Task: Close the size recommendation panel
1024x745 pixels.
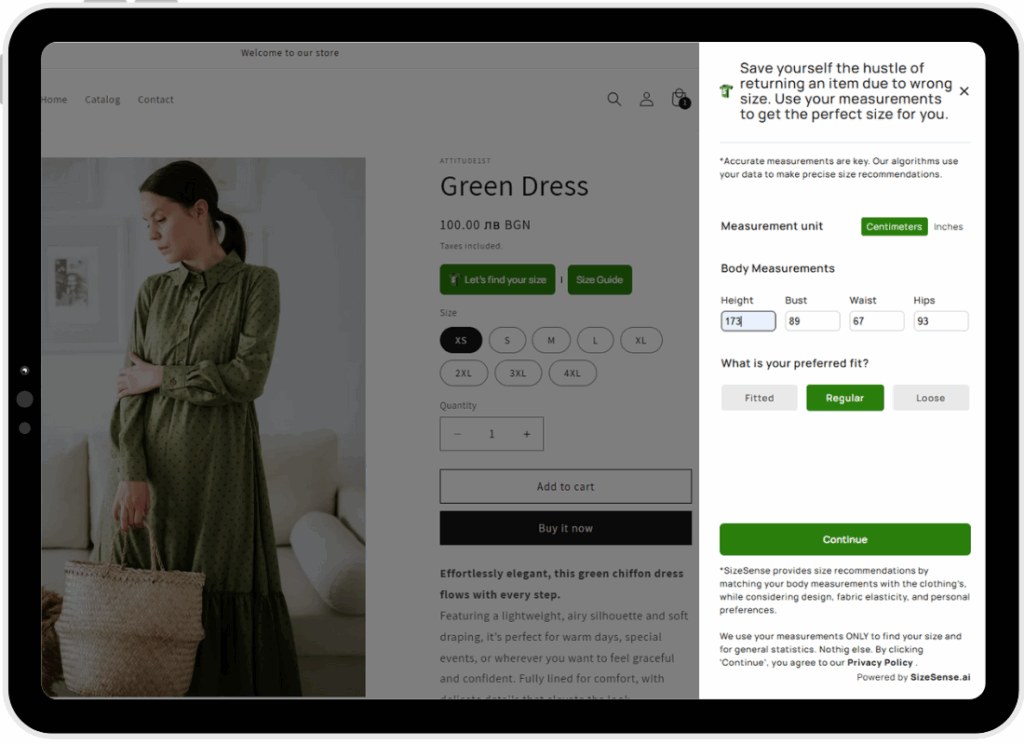Action: click(964, 91)
